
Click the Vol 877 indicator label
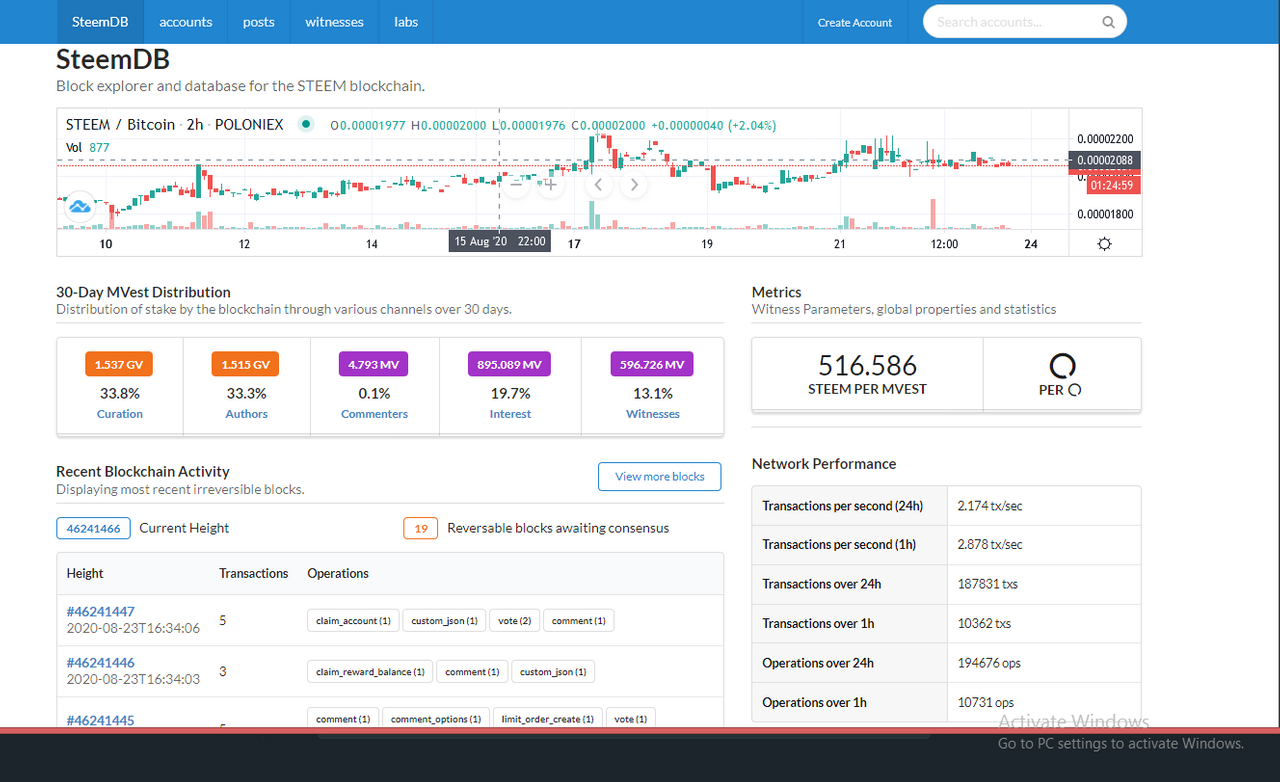coord(88,147)
